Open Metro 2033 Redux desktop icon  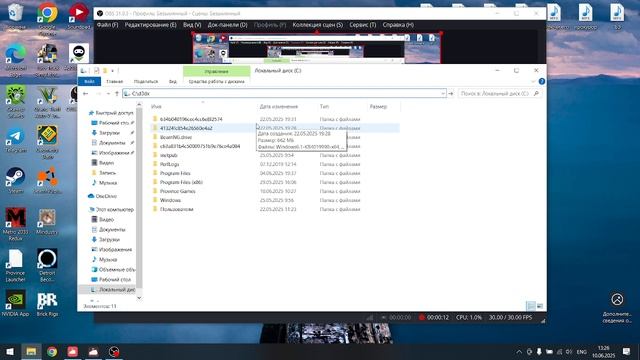point(15,224)
